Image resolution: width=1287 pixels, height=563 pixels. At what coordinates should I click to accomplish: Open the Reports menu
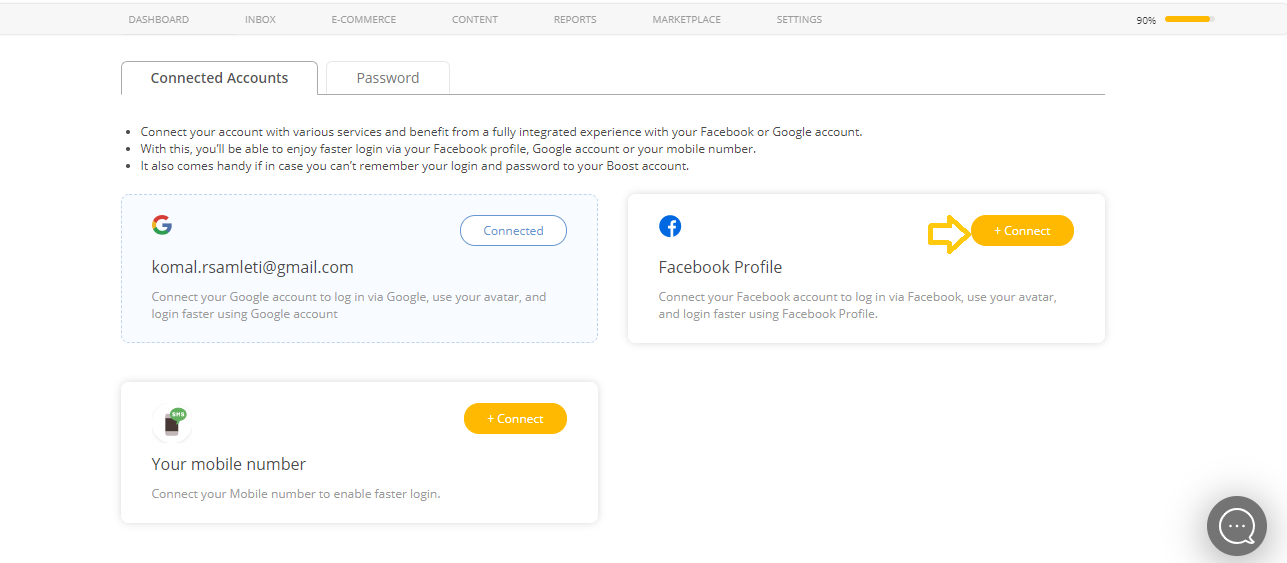pos(575,20)
